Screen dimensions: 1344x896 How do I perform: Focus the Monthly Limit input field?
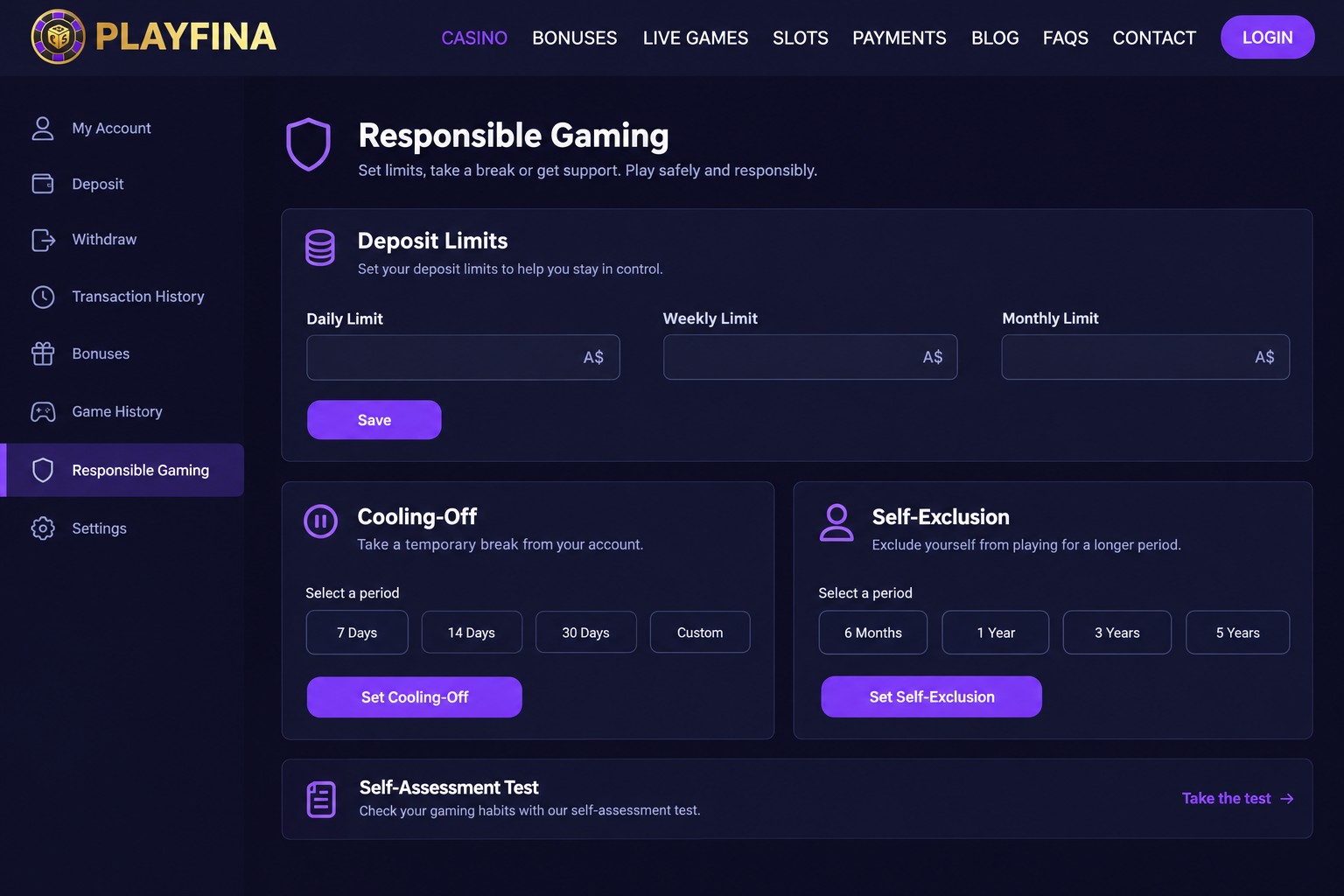click(1145, 357)
